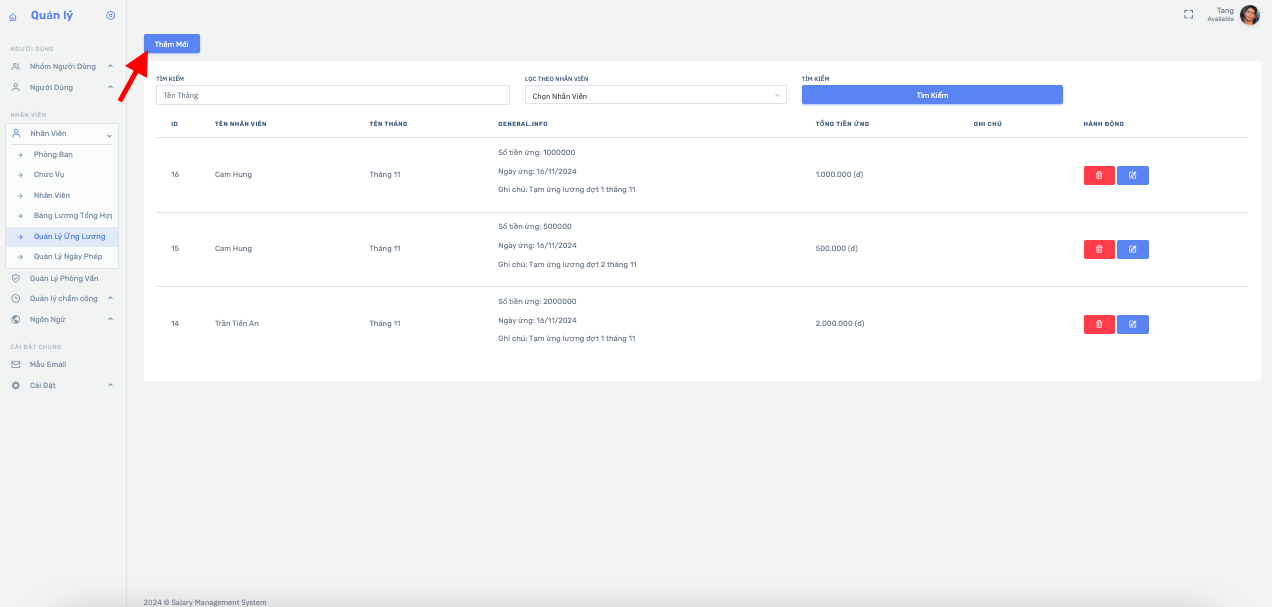Delete the advance record for ID 15
Viewport: 1272px width, 607px height.
coord(1099,249)
